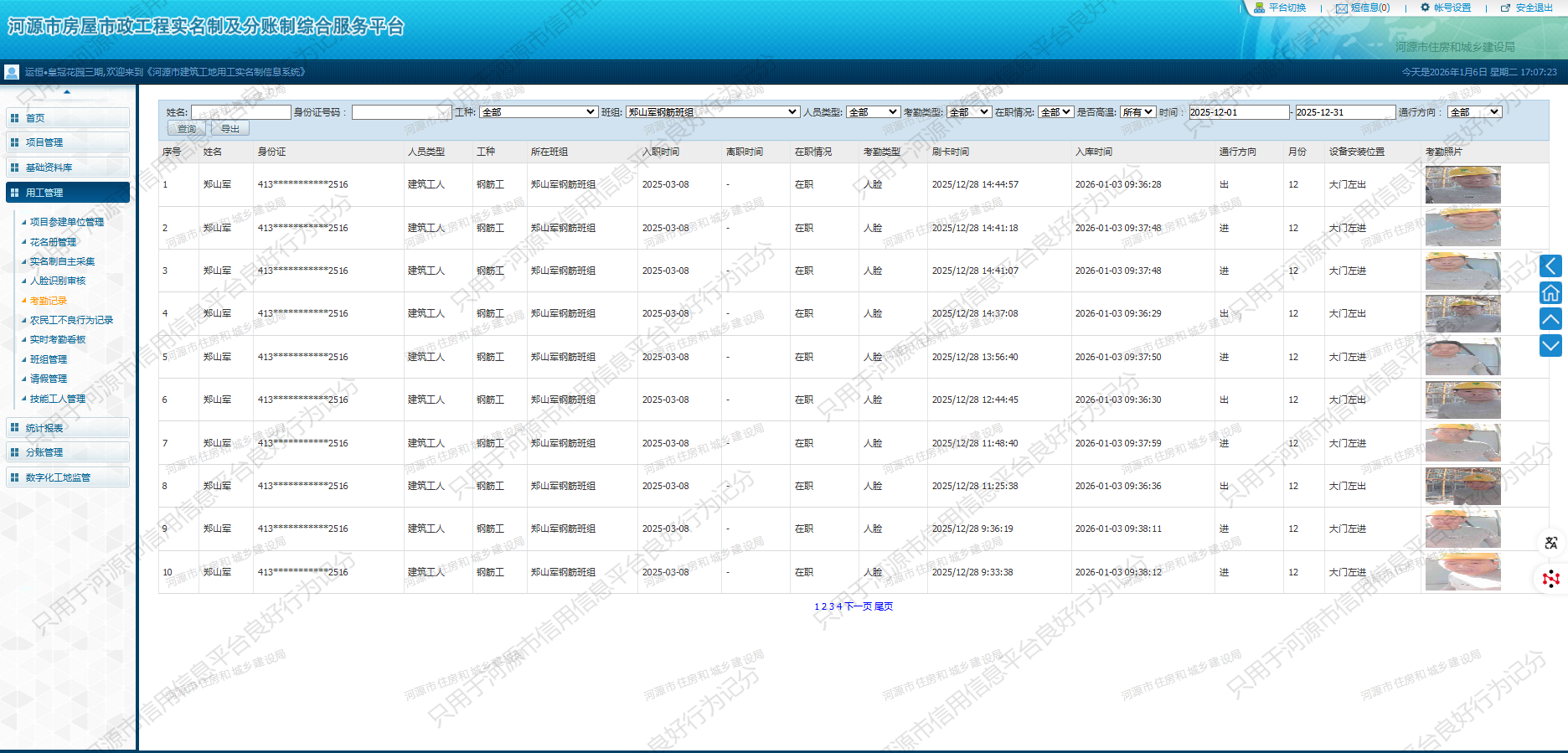Image resolution: width=1568 pixels, height=753 pixels.
Task: Click the 姓名 name input field
Action: coord(240,112)
